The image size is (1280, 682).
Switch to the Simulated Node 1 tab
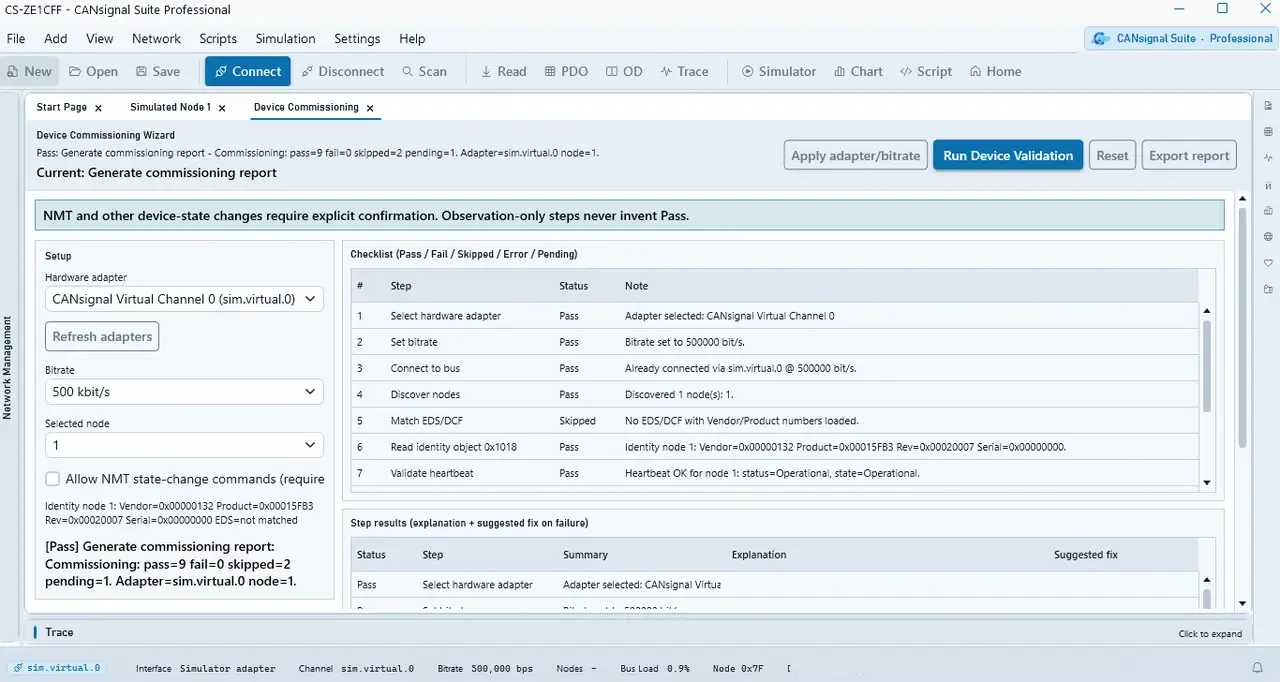(x=170, y=107)
